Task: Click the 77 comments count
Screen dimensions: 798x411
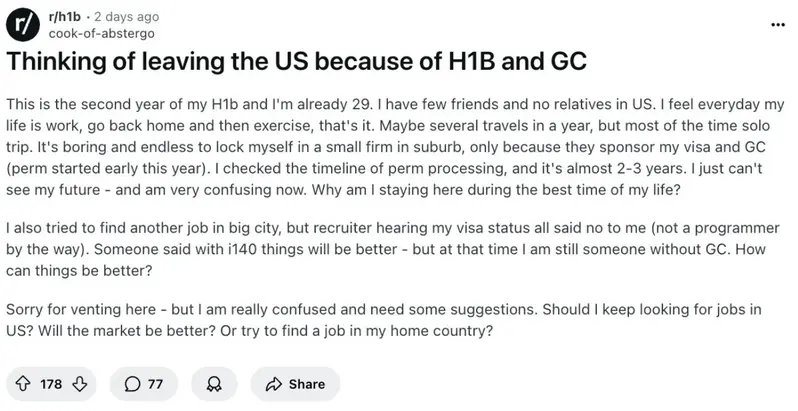Action: 155,384
